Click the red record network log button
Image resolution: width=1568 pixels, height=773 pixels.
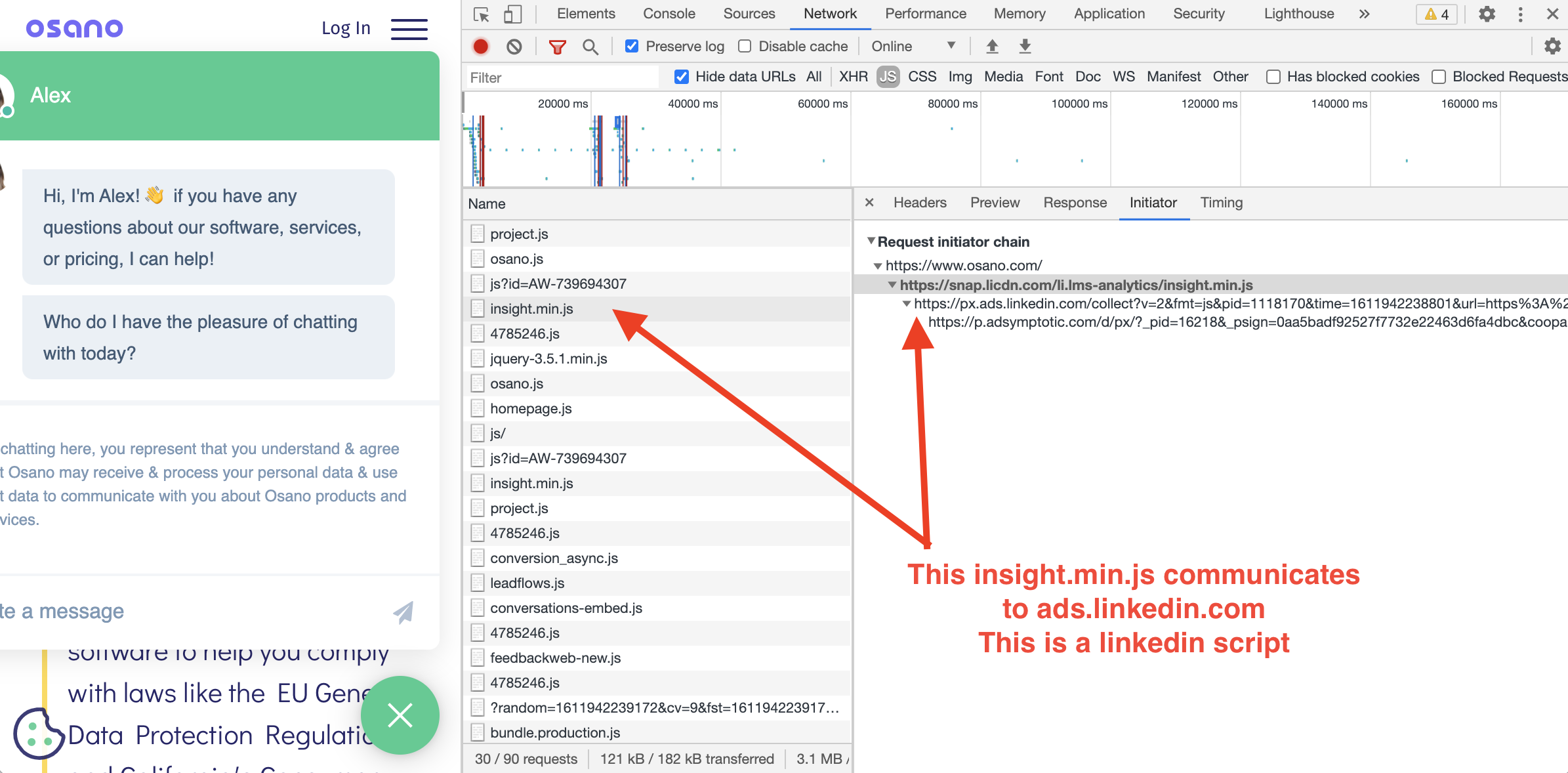480,47
